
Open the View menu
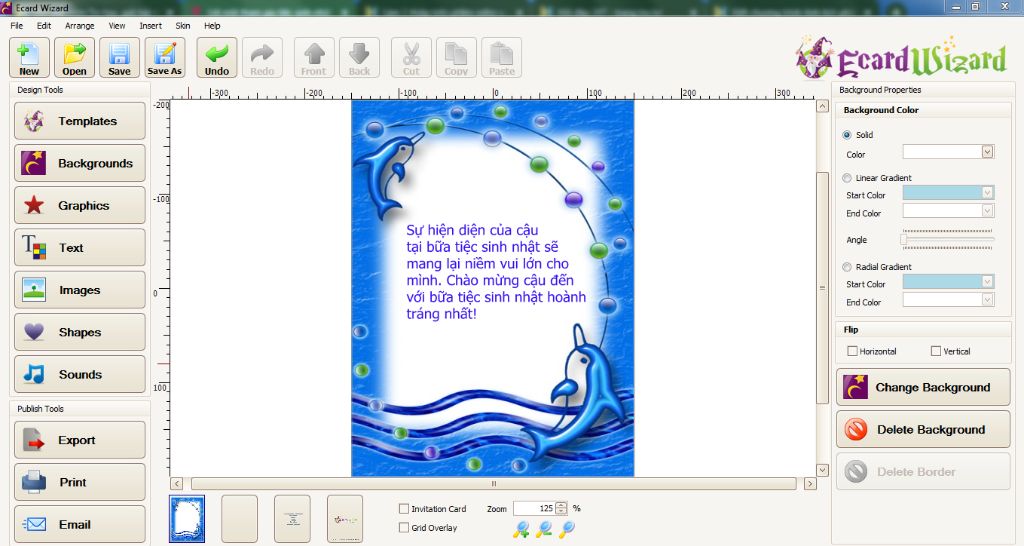point(117,25)
